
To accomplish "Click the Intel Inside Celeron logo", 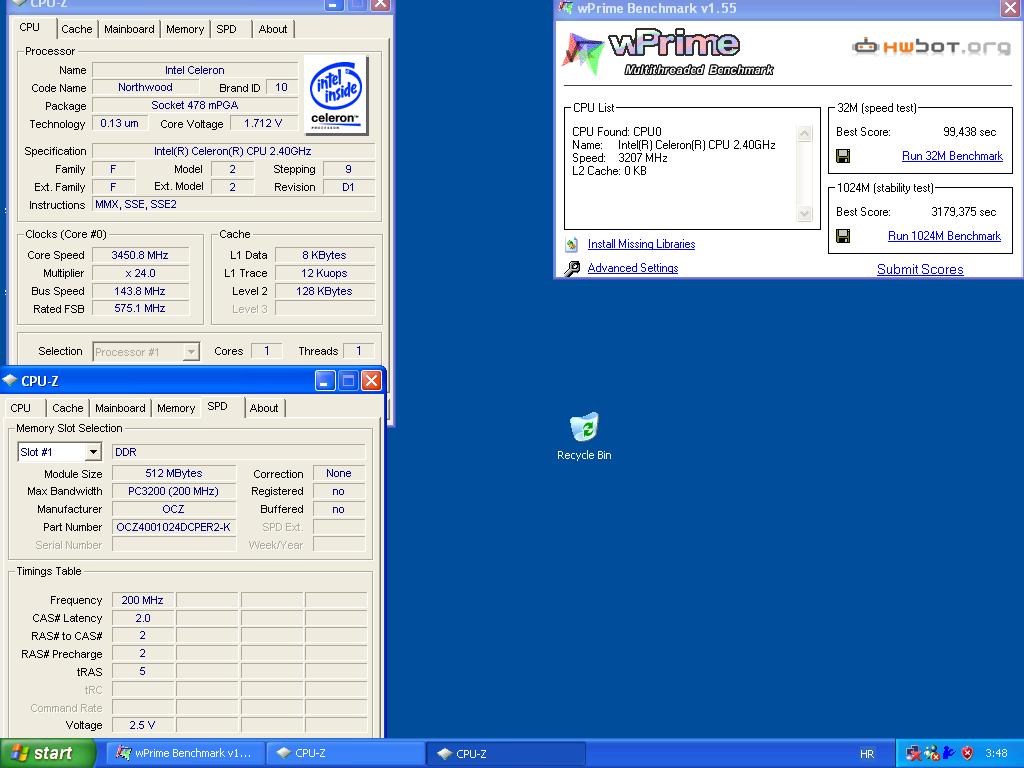I will 336,95.
